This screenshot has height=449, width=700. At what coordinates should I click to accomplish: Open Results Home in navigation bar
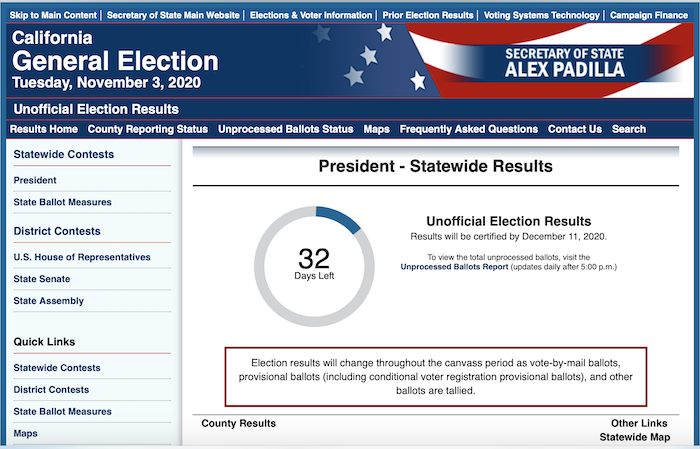click(44, 129)
